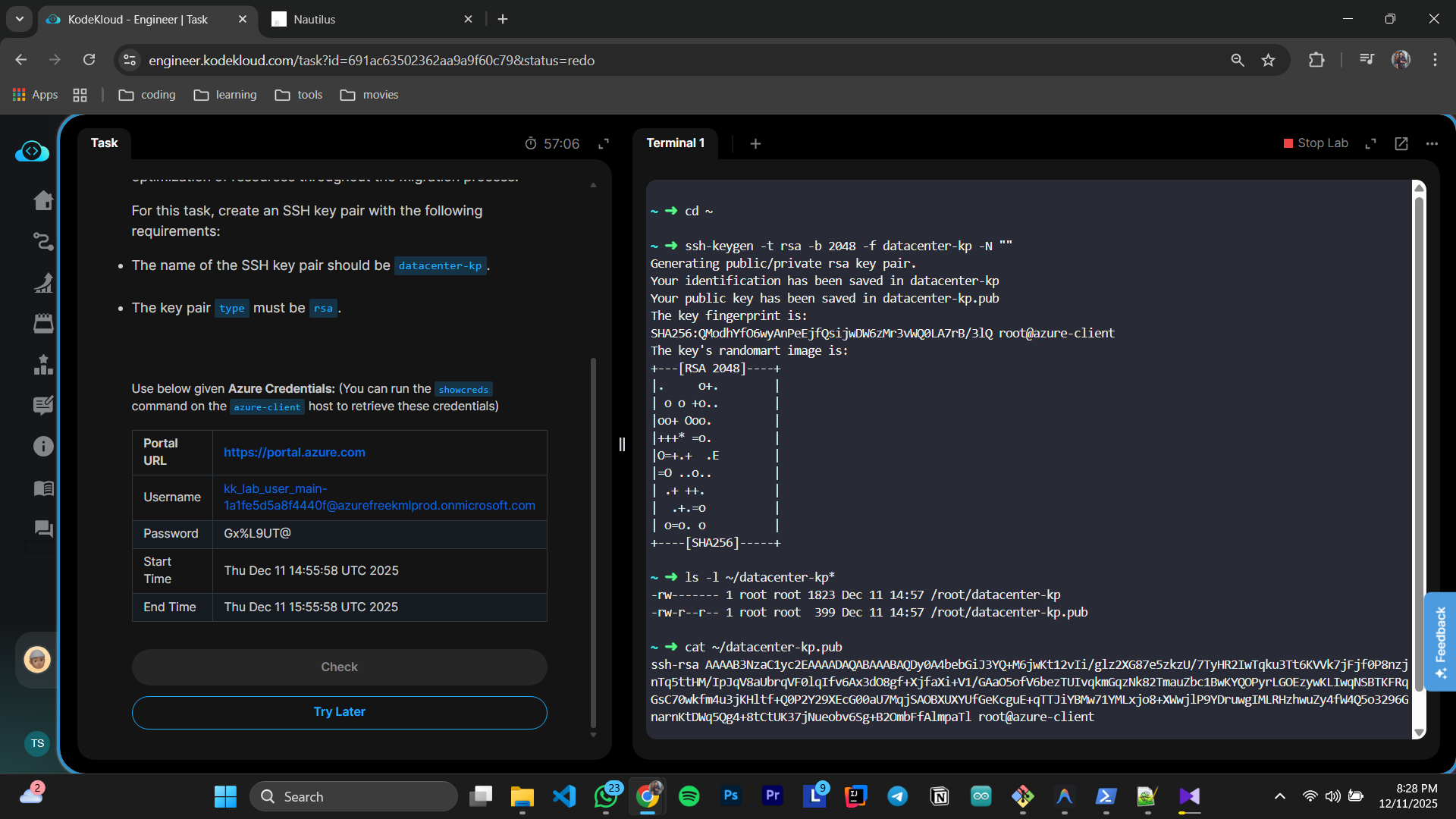Toggle fullscreen for the Terminal panel

tap(1370, 143)
